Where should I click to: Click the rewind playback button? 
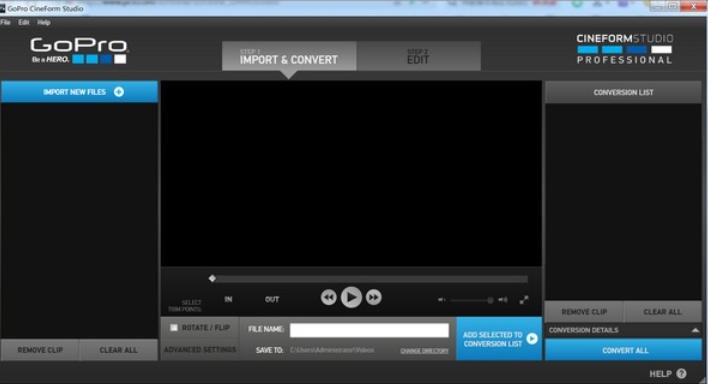click(329, 297)
